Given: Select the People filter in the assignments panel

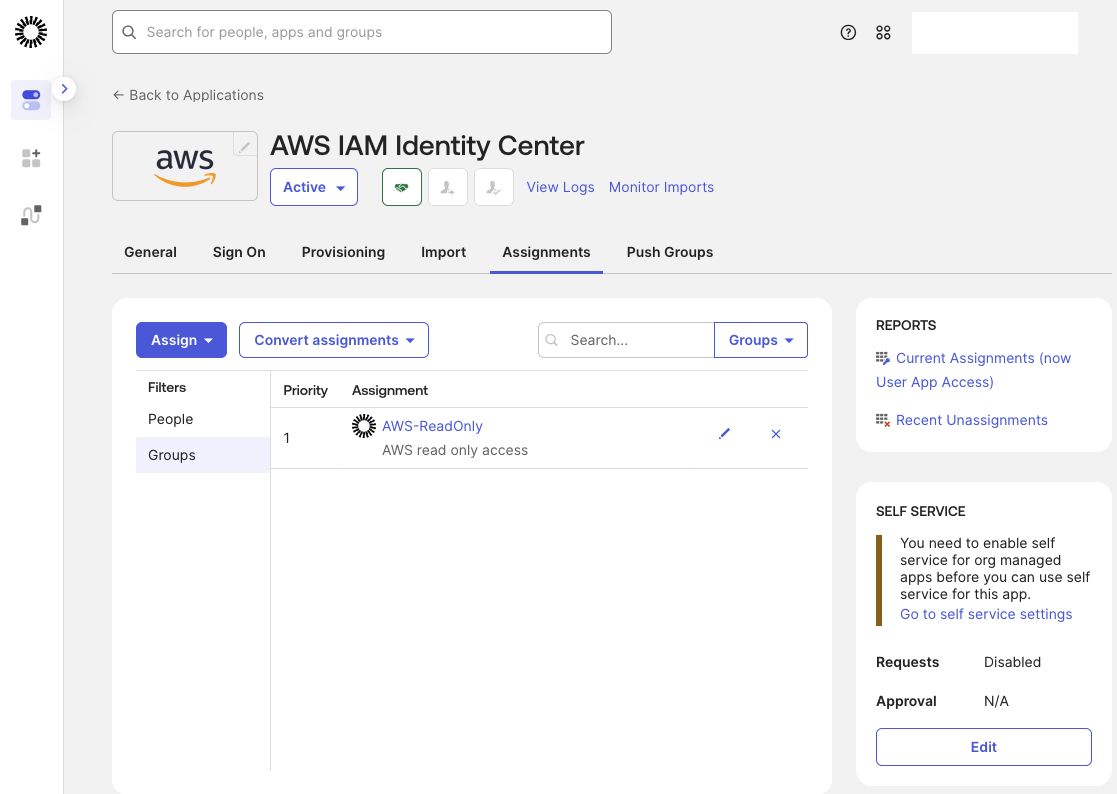Looking at the screenshot, I should pyautogui.click(x=170, y=419).
